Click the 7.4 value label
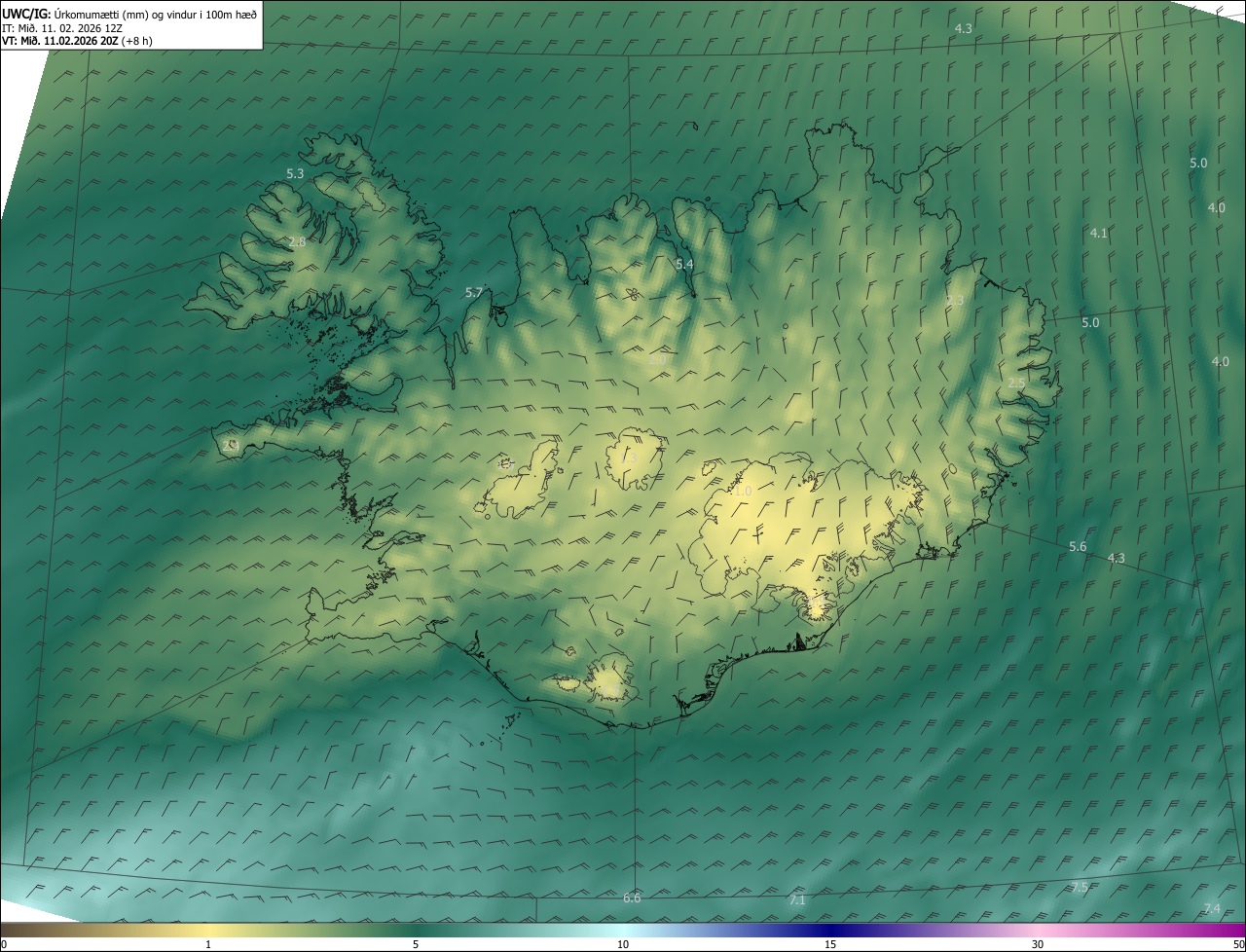Screen dimensions: 1246x952 pyautogui.click(x=1211, y=909)
